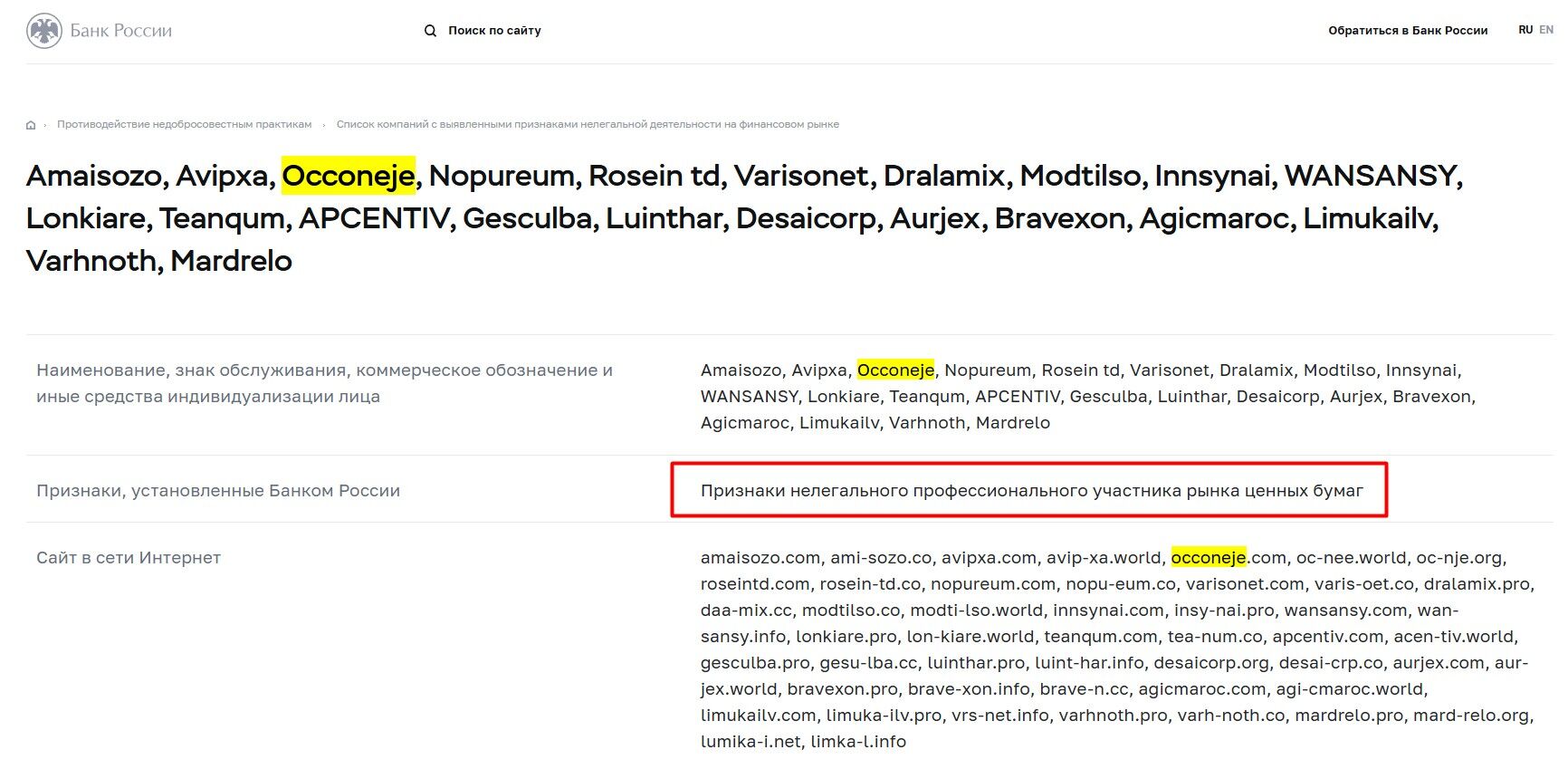Screen dimensions: 1568x769
Task: Open breadcrumb "Противодействие недобросовестным практикам"
Action: pyautogui.click(x=185, y=124)
